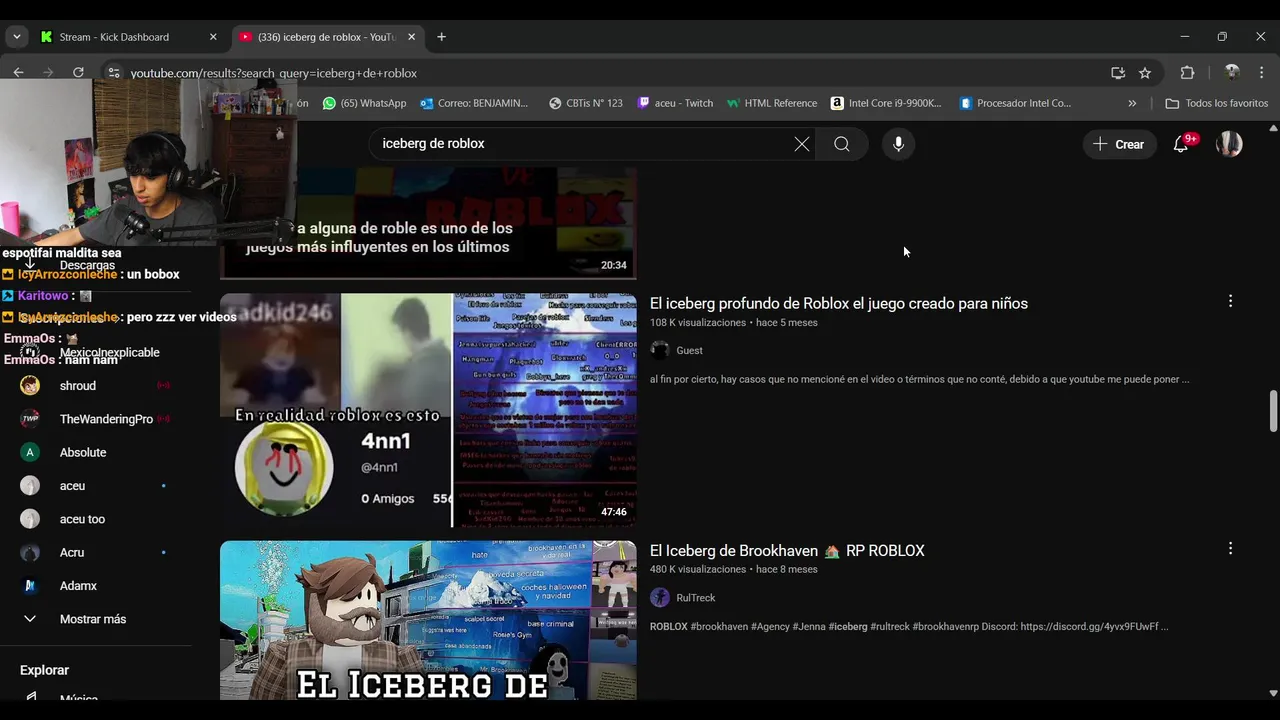Open the Todos los favoritos folder
1280x720 pixels.
(x=1217, y=103)
